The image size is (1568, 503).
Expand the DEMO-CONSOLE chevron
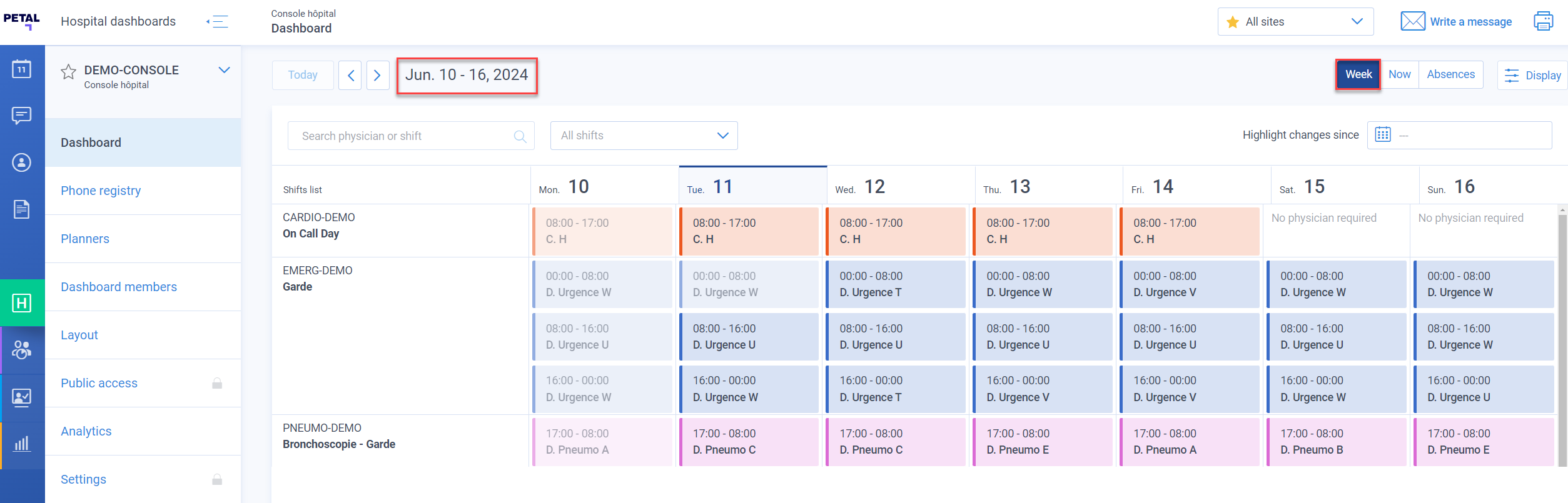(x=224, y=70)
